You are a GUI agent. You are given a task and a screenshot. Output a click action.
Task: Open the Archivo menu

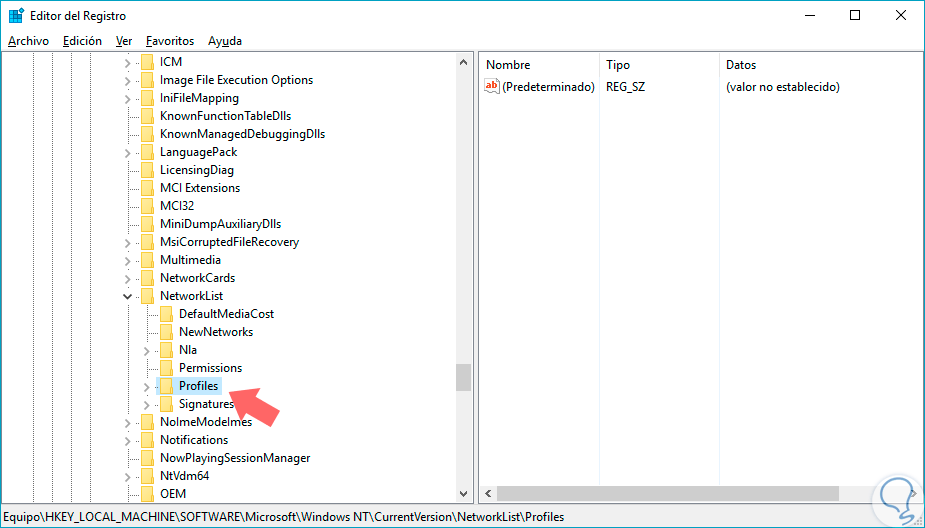(x=29, y=41)
